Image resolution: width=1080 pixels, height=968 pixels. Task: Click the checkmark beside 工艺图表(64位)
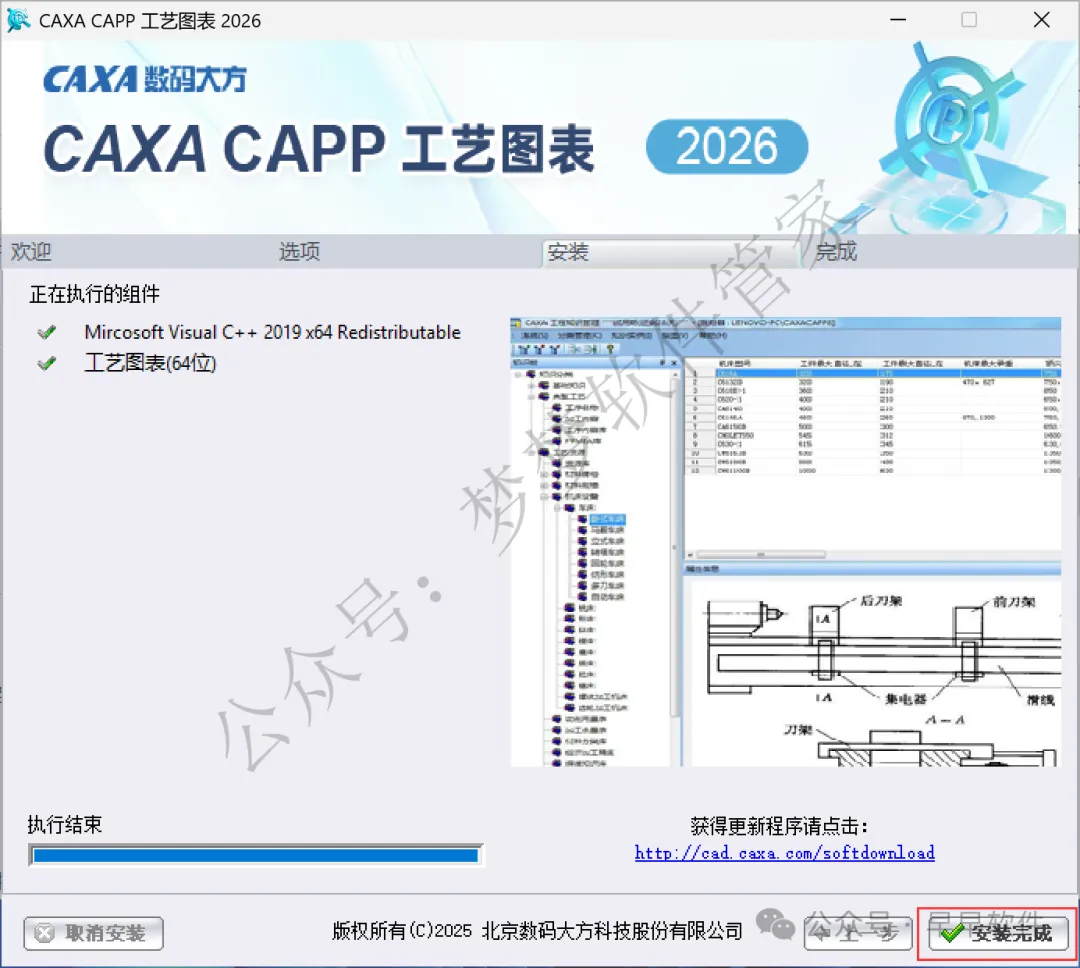pos(47,362)
